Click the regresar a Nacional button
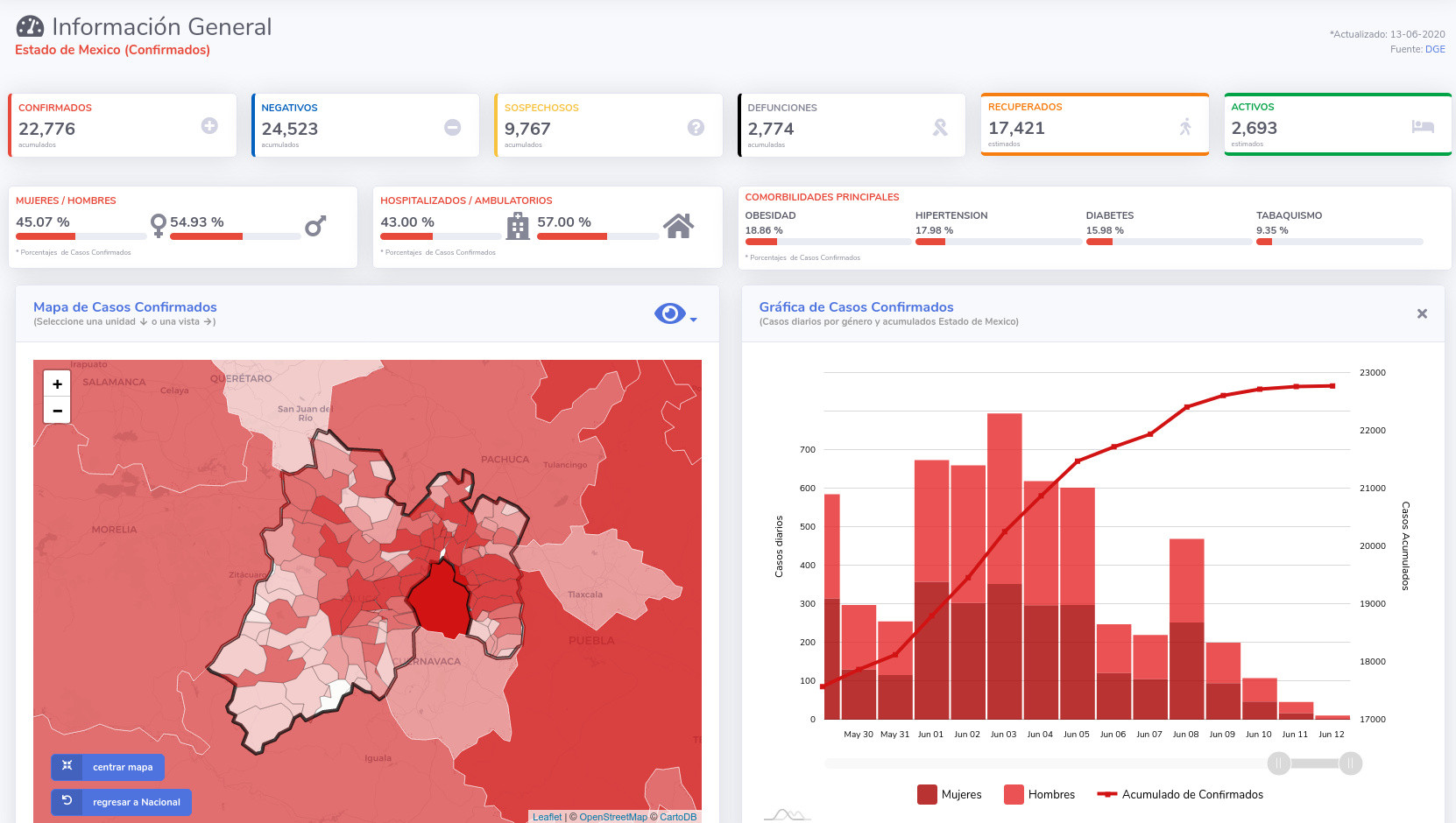This screenshot has width=1456, height=823. pos(121,802)
